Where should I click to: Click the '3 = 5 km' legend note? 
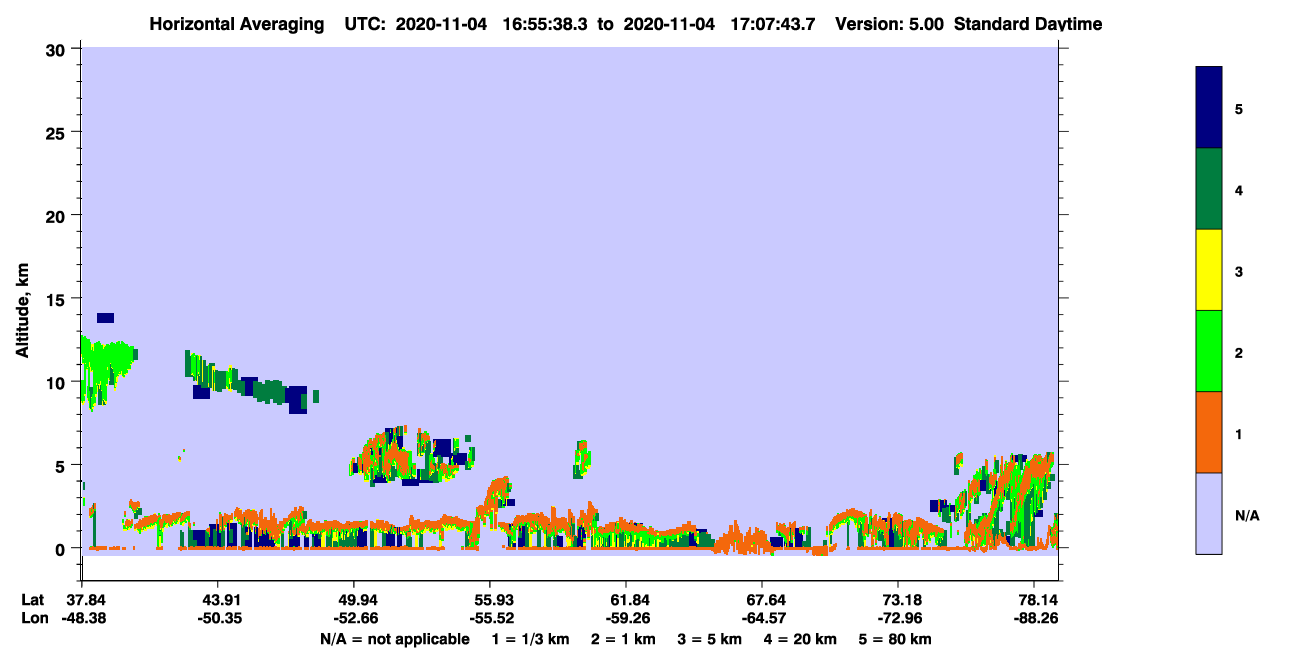[709, 639]
